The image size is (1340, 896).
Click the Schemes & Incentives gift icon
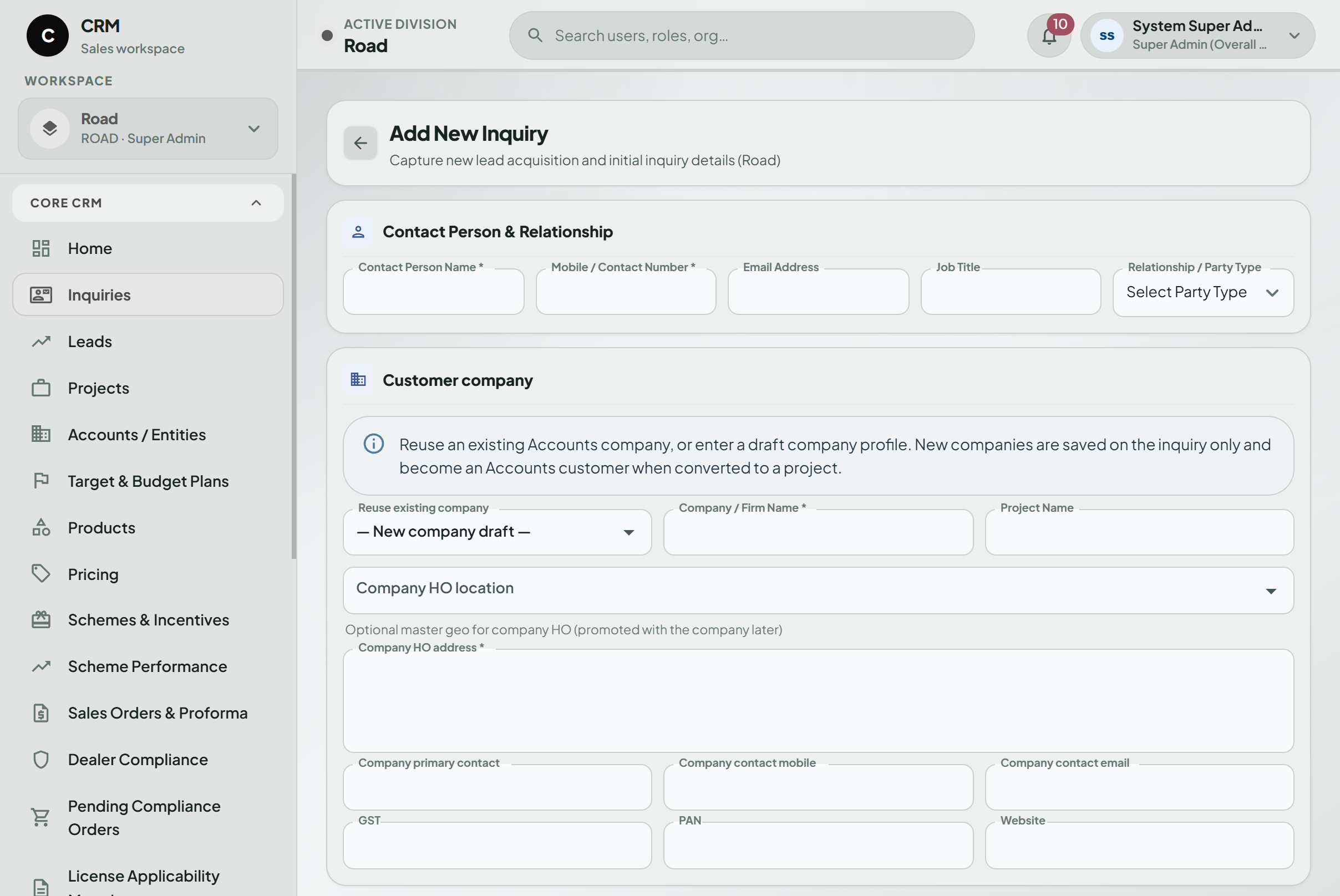pyautogui.click(x=41, y=620)
